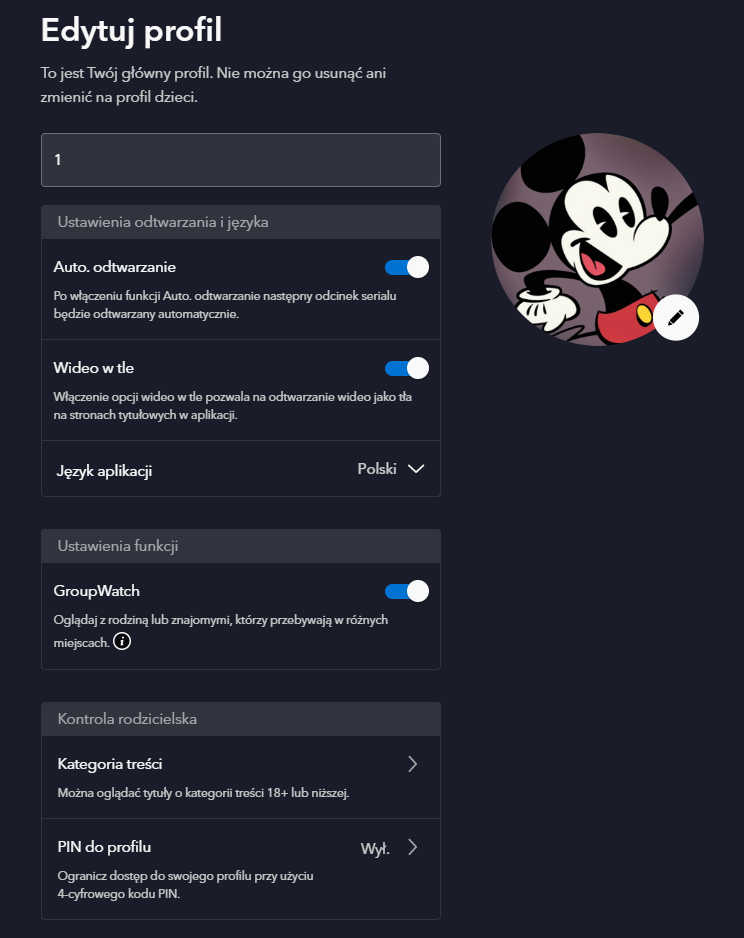The width and height of the screenshot is (744, 938).
Task: Click the Wideo w tle label
Action: pyautogui.click(x=93, y=368)
